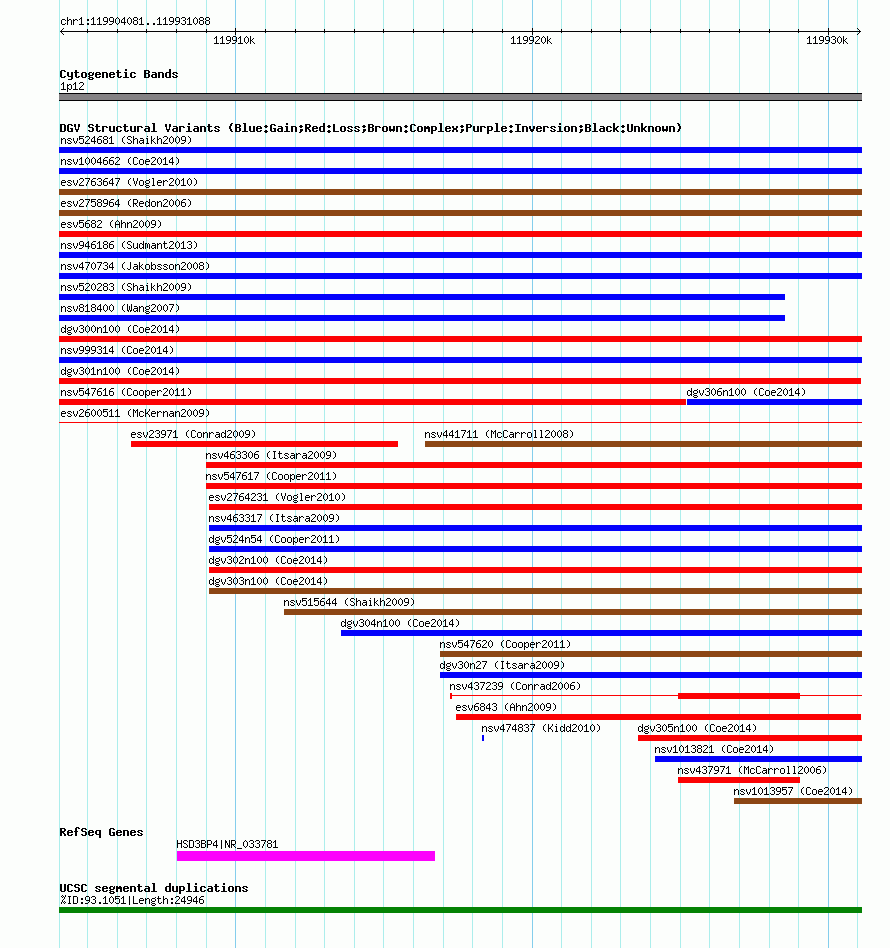Open the dgv300n100 (Coe2014) label

(120, 330)
